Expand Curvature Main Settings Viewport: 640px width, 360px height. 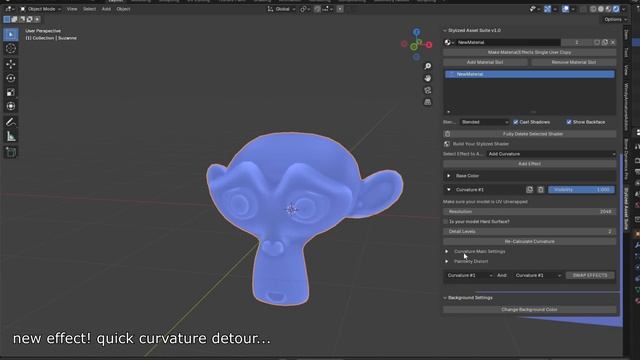click(447, 251)
